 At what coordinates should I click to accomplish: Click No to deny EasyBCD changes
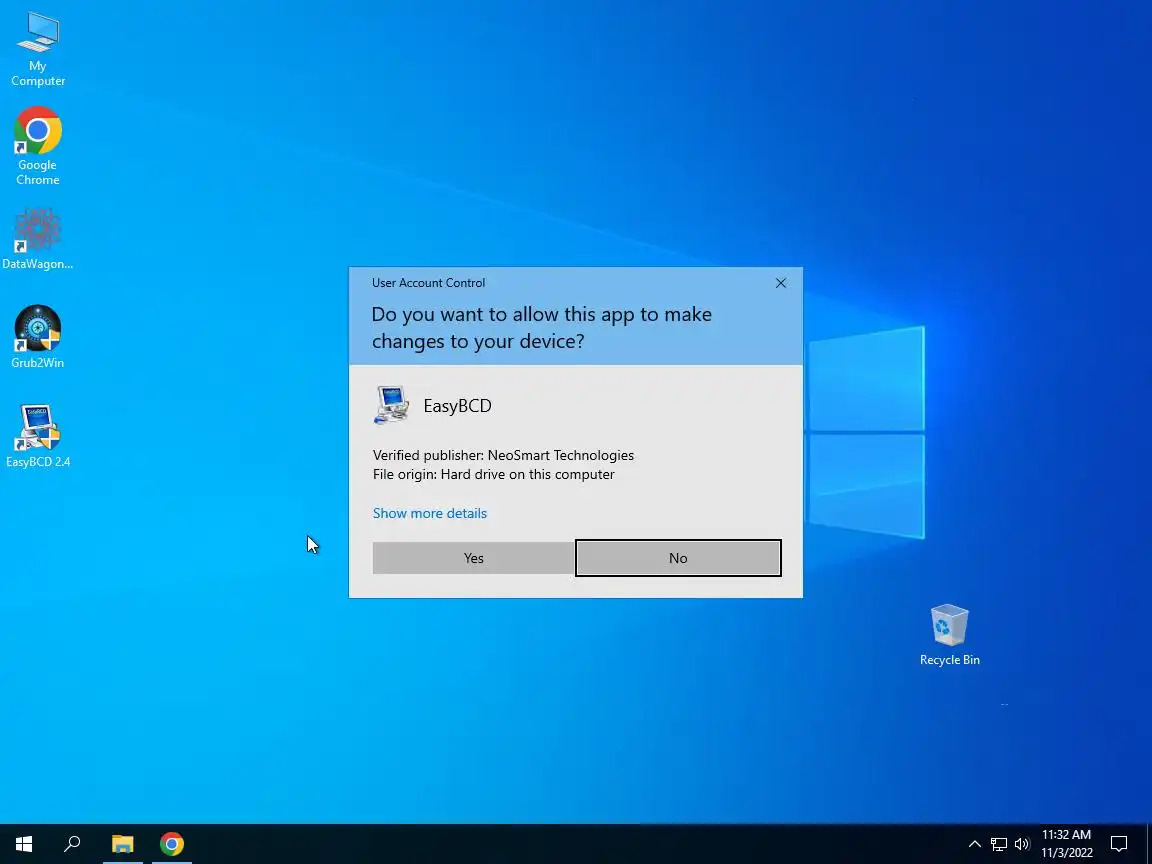tap(678, 558)
